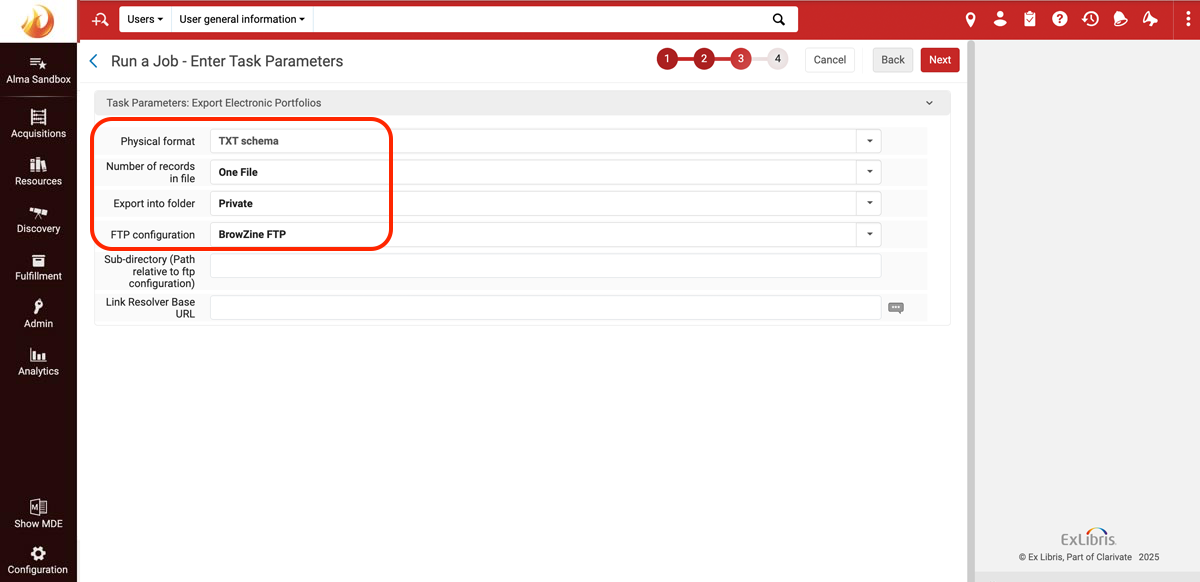
Task: Collapse the Task Parameters section
Action: tap(929, 103)
